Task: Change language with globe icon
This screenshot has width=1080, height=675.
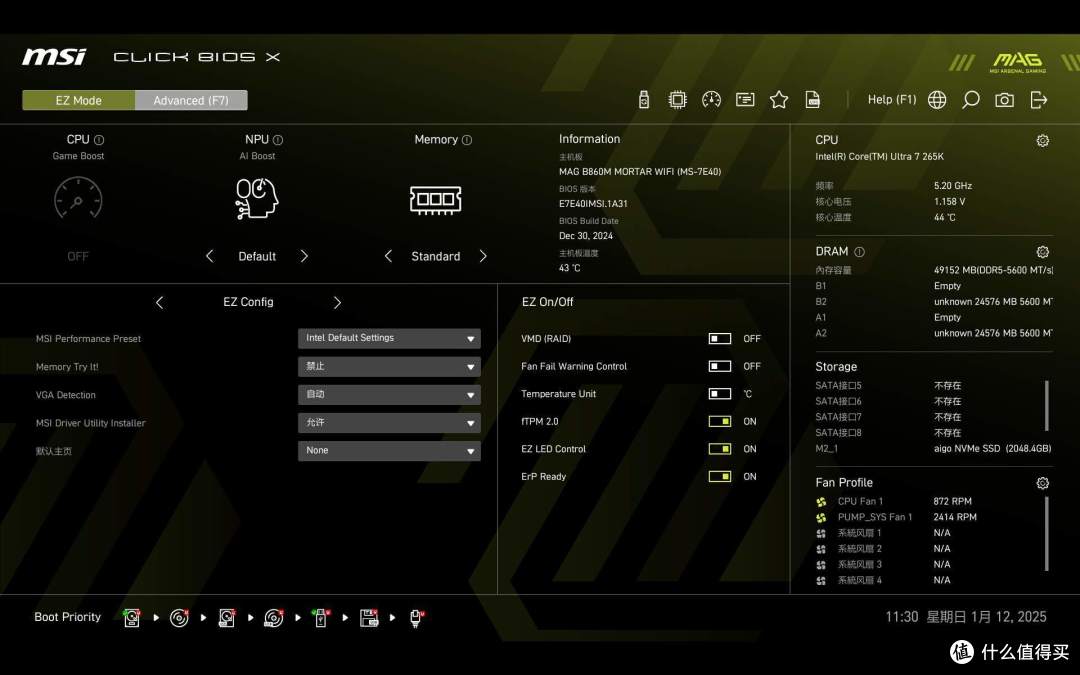Action: (x=937, y=100)
